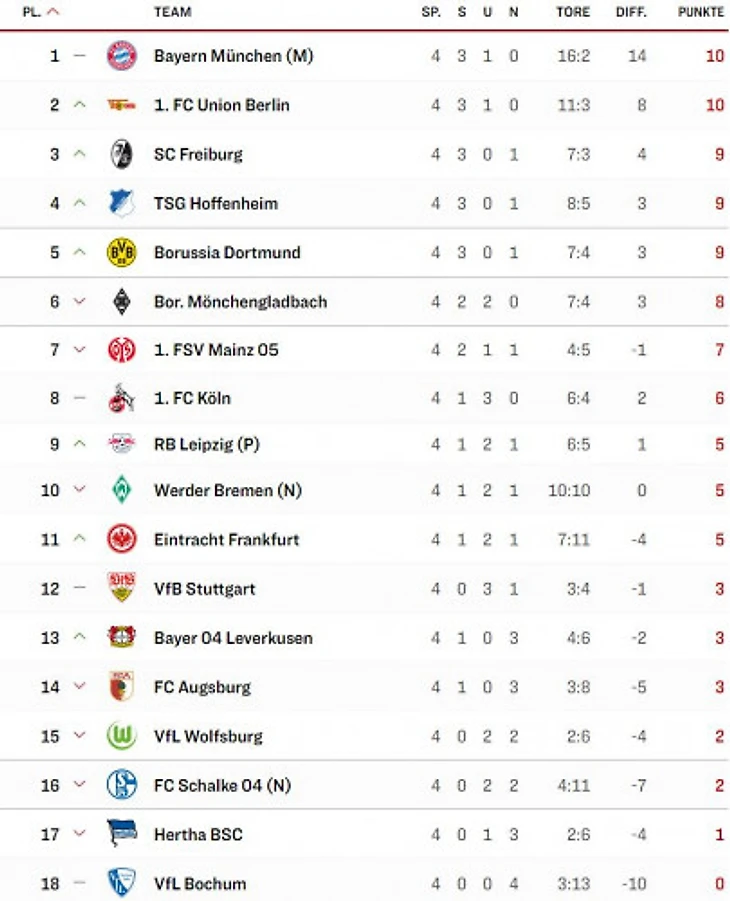Click the SC Freiburg club logo
Screen dimensions: 730x901
click(121, 154)
